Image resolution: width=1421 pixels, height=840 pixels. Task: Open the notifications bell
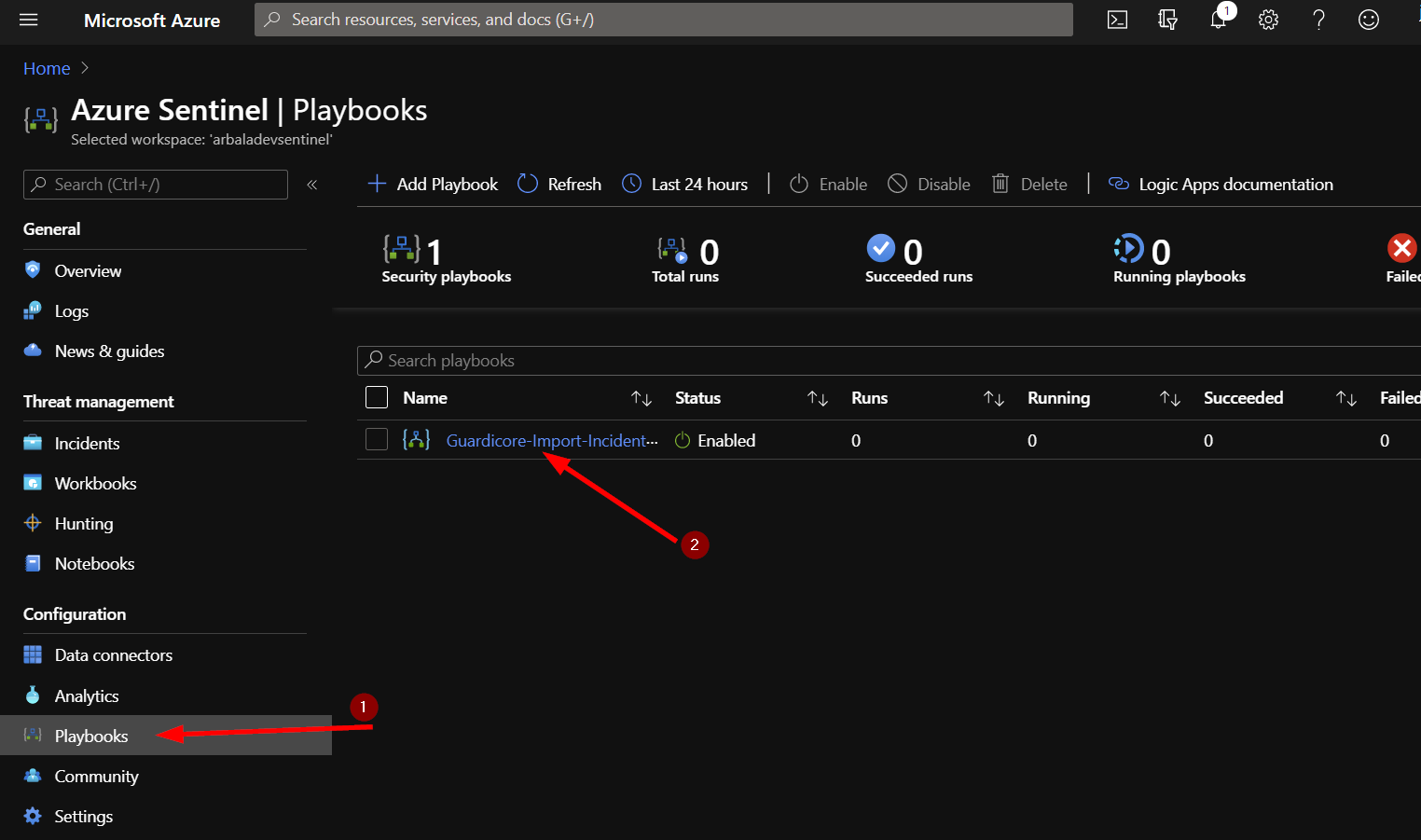point(1218,20)
